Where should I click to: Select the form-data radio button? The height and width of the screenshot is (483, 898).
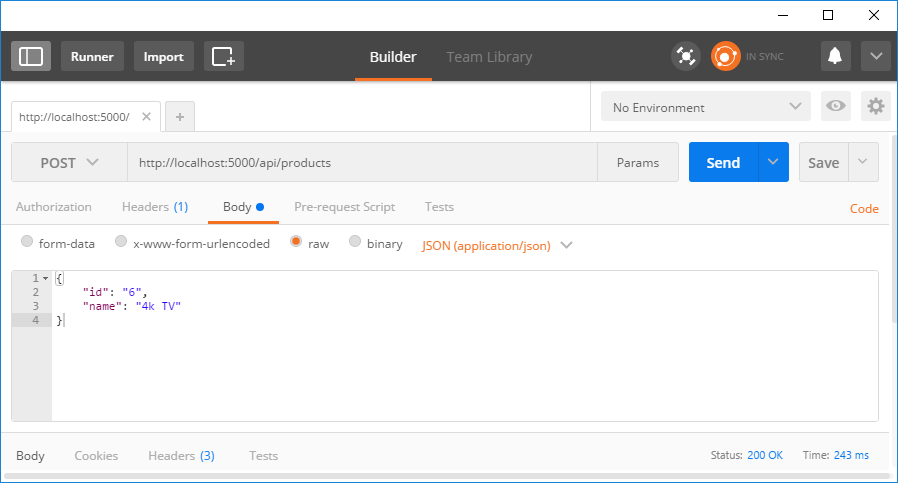pos(27,243)
